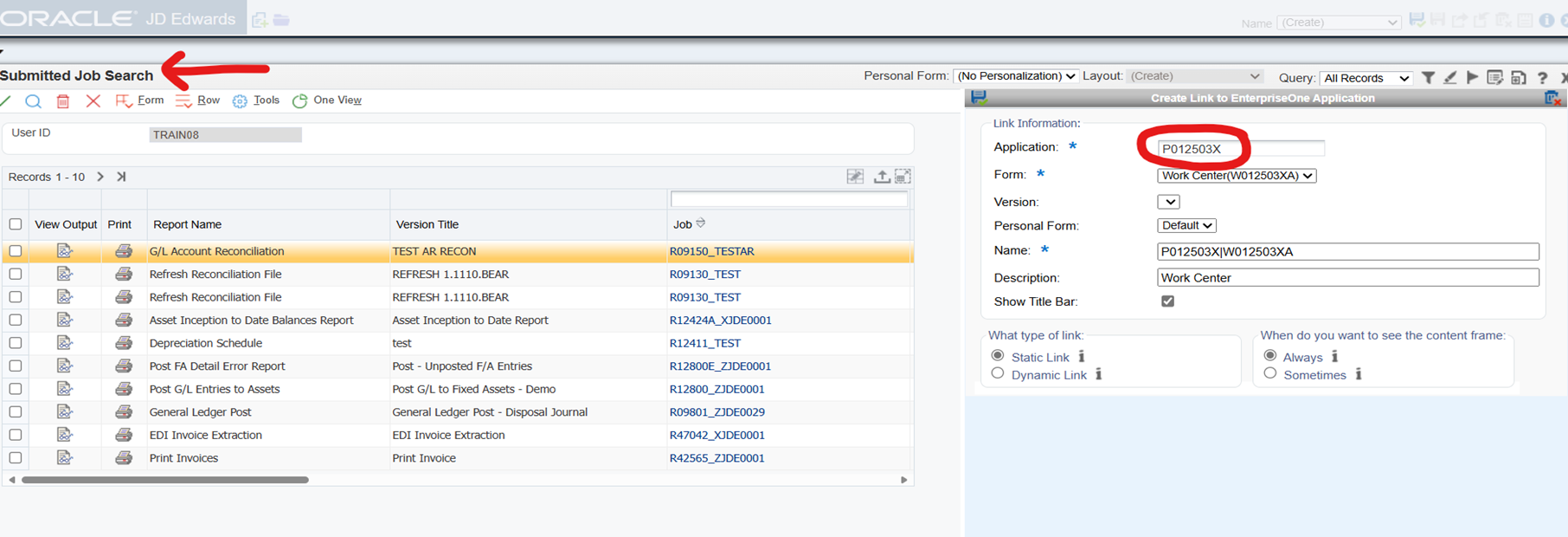This screenshot has width=1568, height=537.
Task: View output of G/L Account Reconciliation job
Action: [x=65, y=251]
